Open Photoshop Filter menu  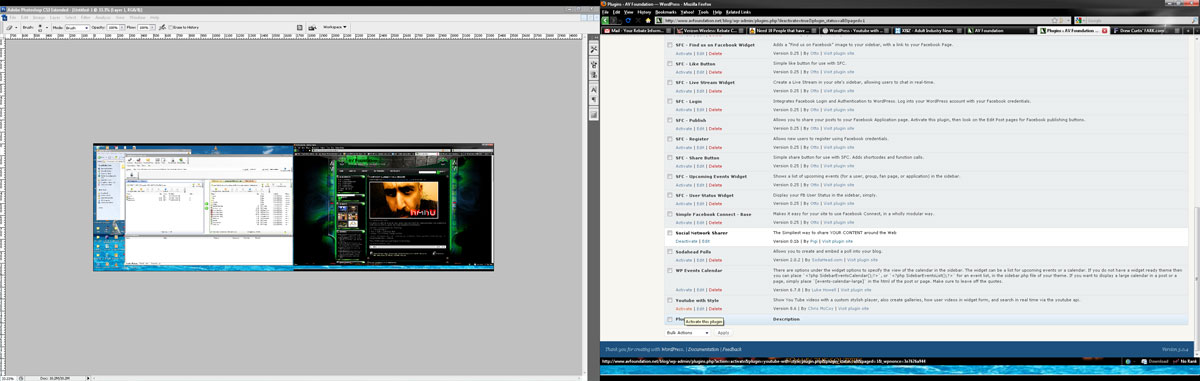(85, 17)
